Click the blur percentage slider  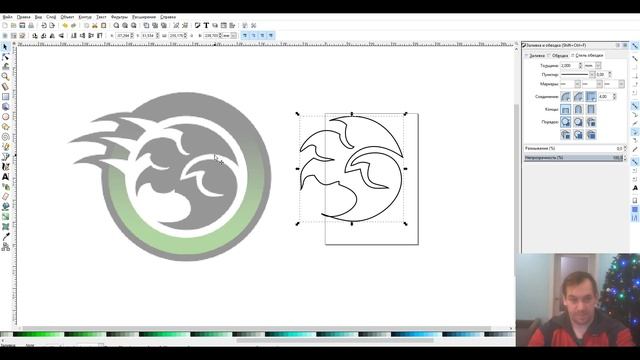pyautogui.click(x=573, y=149)
